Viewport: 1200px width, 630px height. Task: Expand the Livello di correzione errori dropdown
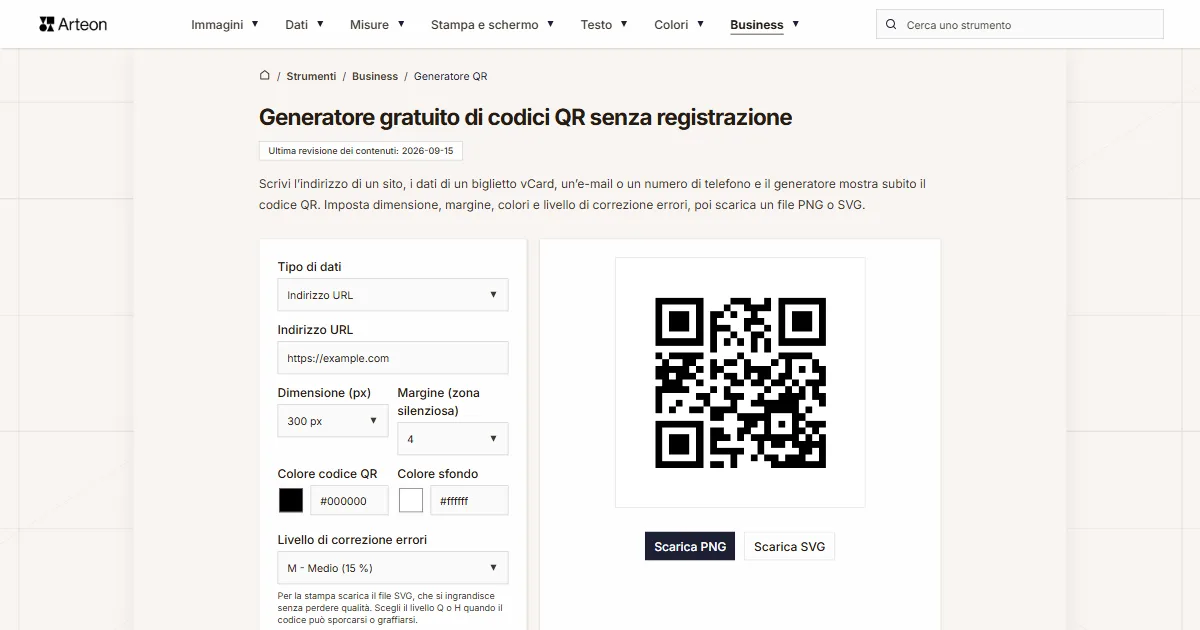pyautogui.click(x=393, y=568)
